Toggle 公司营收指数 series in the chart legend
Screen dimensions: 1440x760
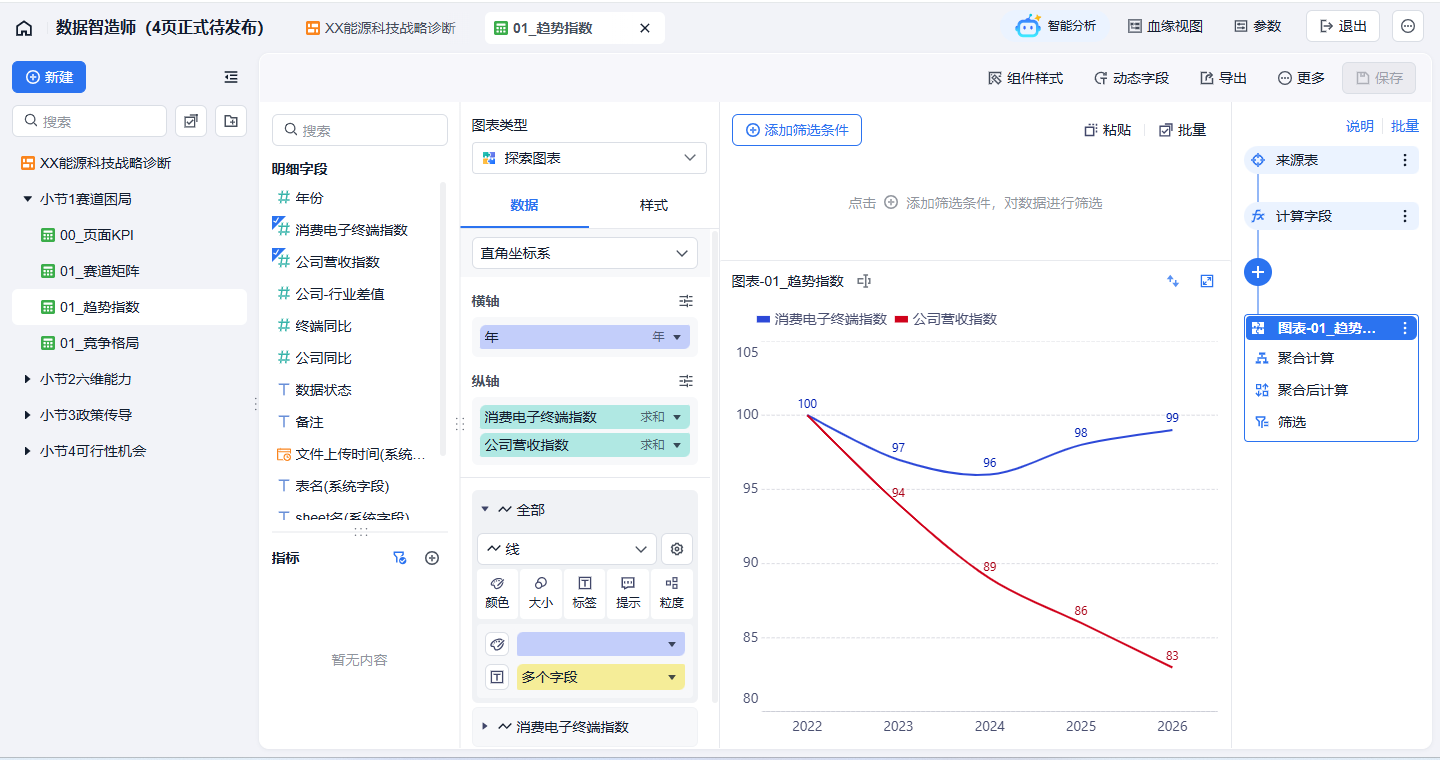945,319
